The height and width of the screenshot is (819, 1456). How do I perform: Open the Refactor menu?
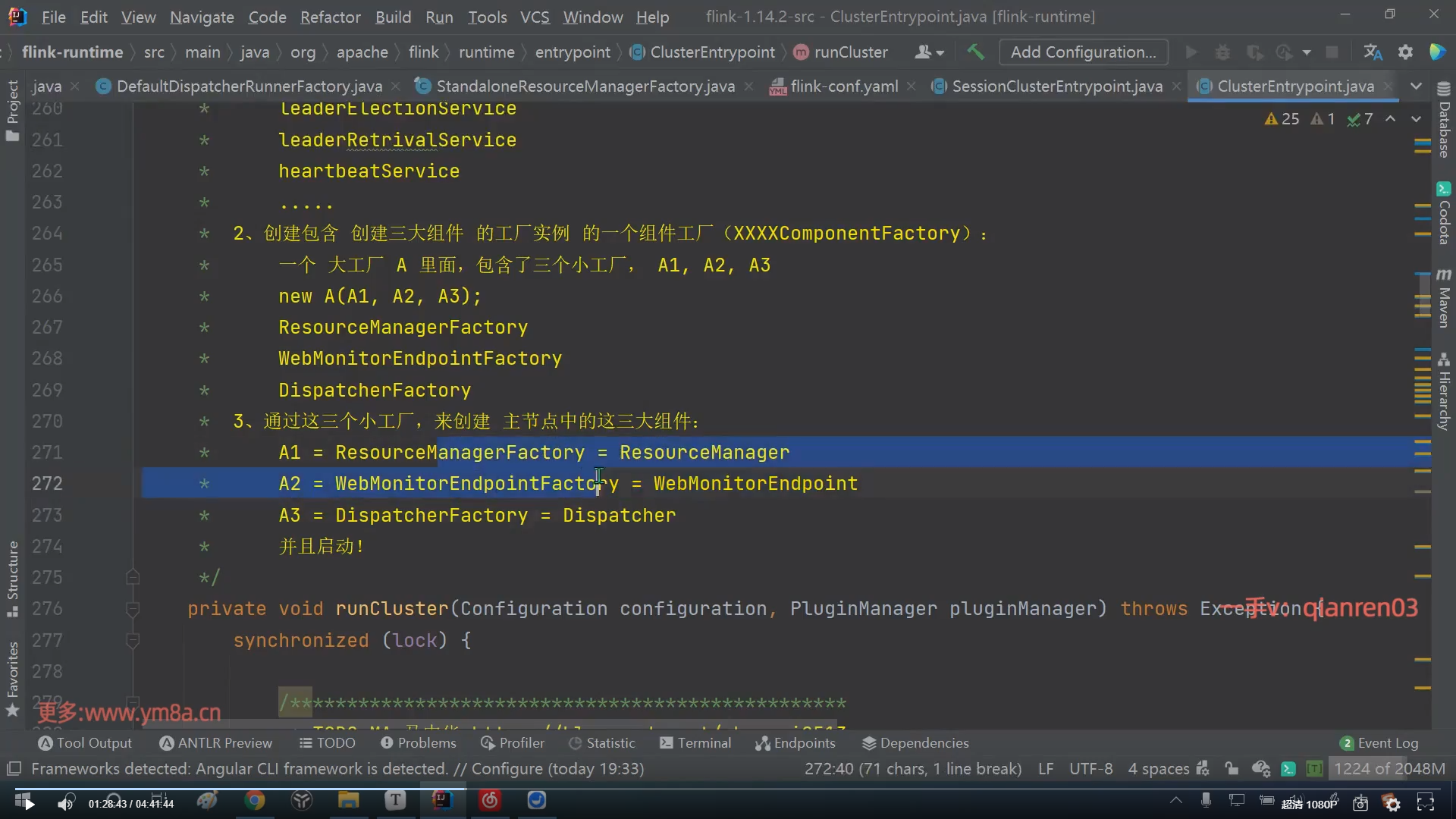(x=330, y=17)
